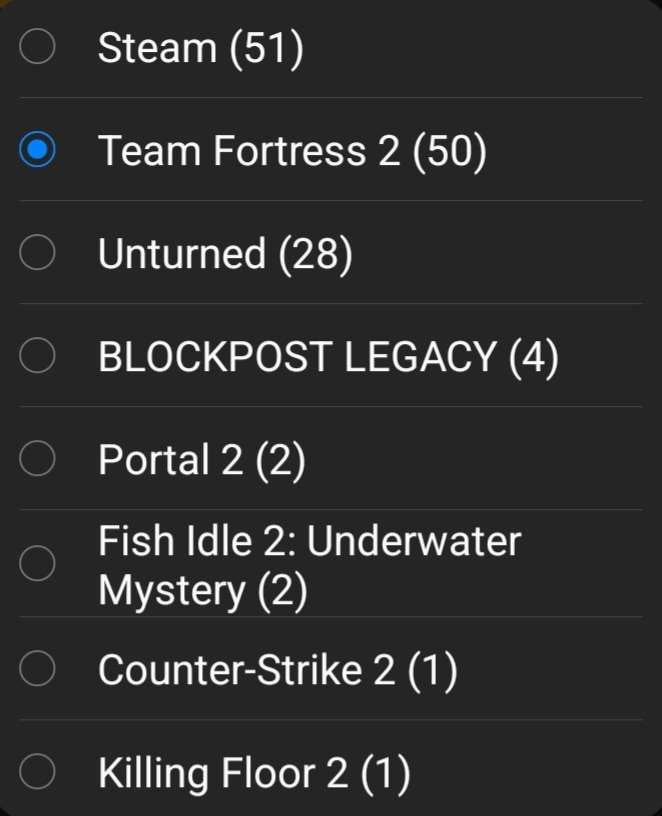Tap the "BLOCKPOST LEGACY (4)" label
Image resolution: width=662 pixels, height=816 pixels.
[328, 357]
